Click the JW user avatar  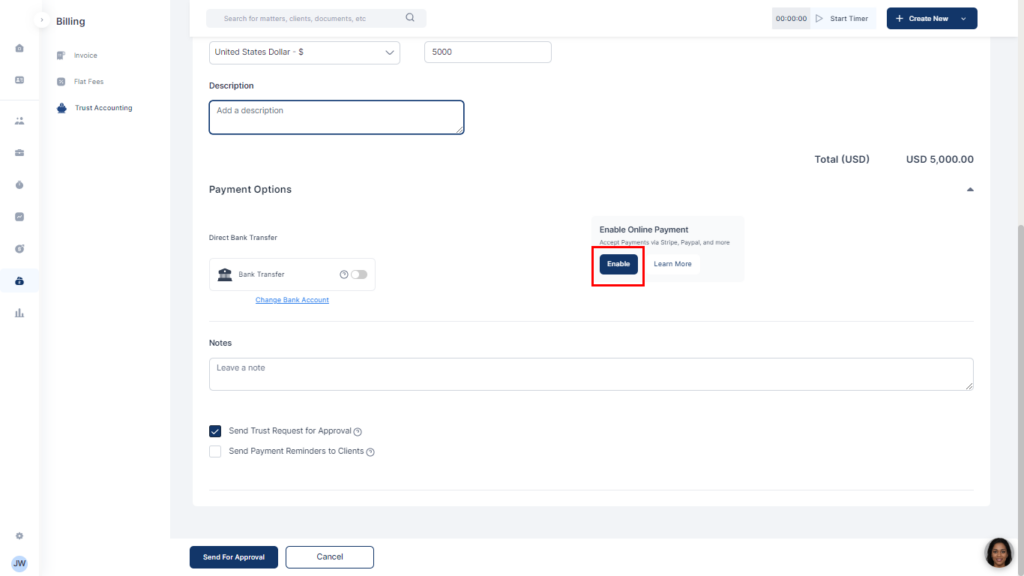point(19,563)
